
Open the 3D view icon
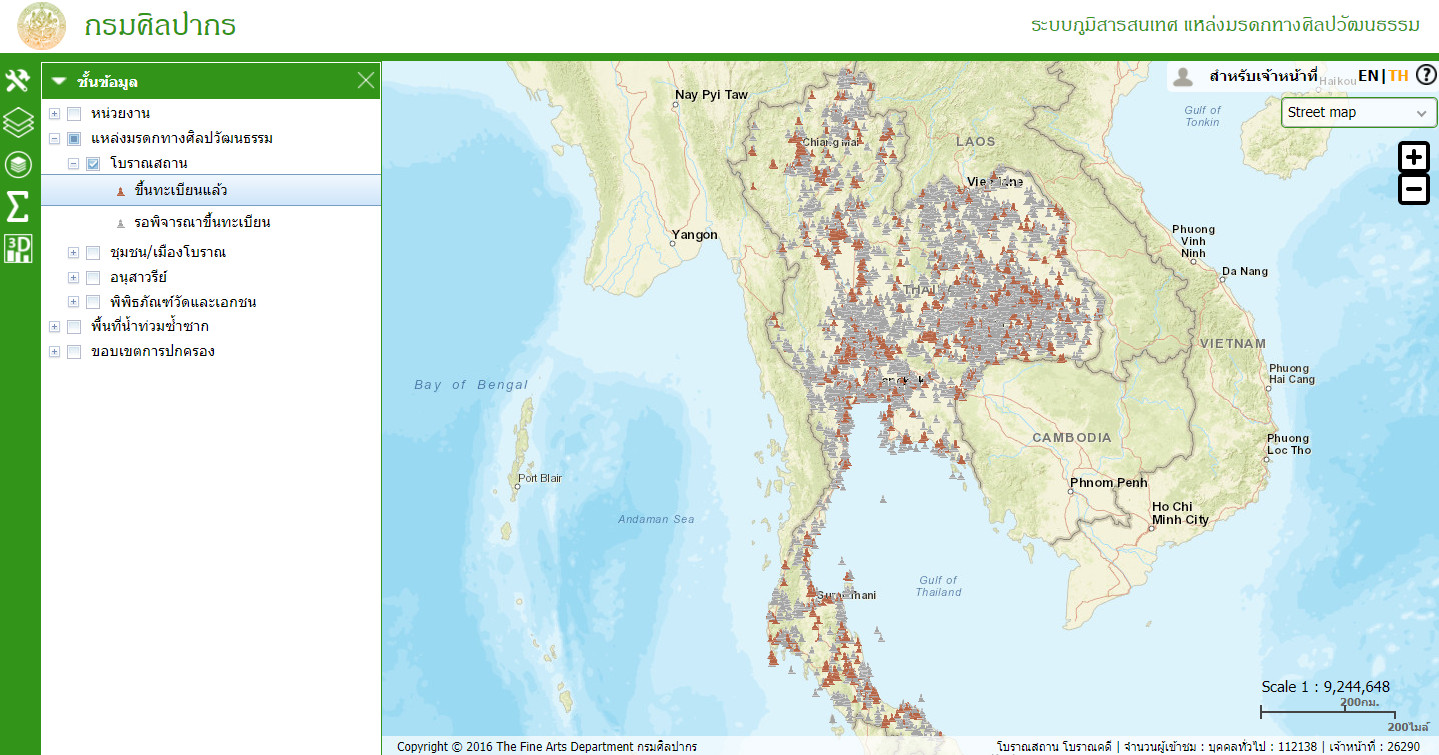[x=18, y=249]
